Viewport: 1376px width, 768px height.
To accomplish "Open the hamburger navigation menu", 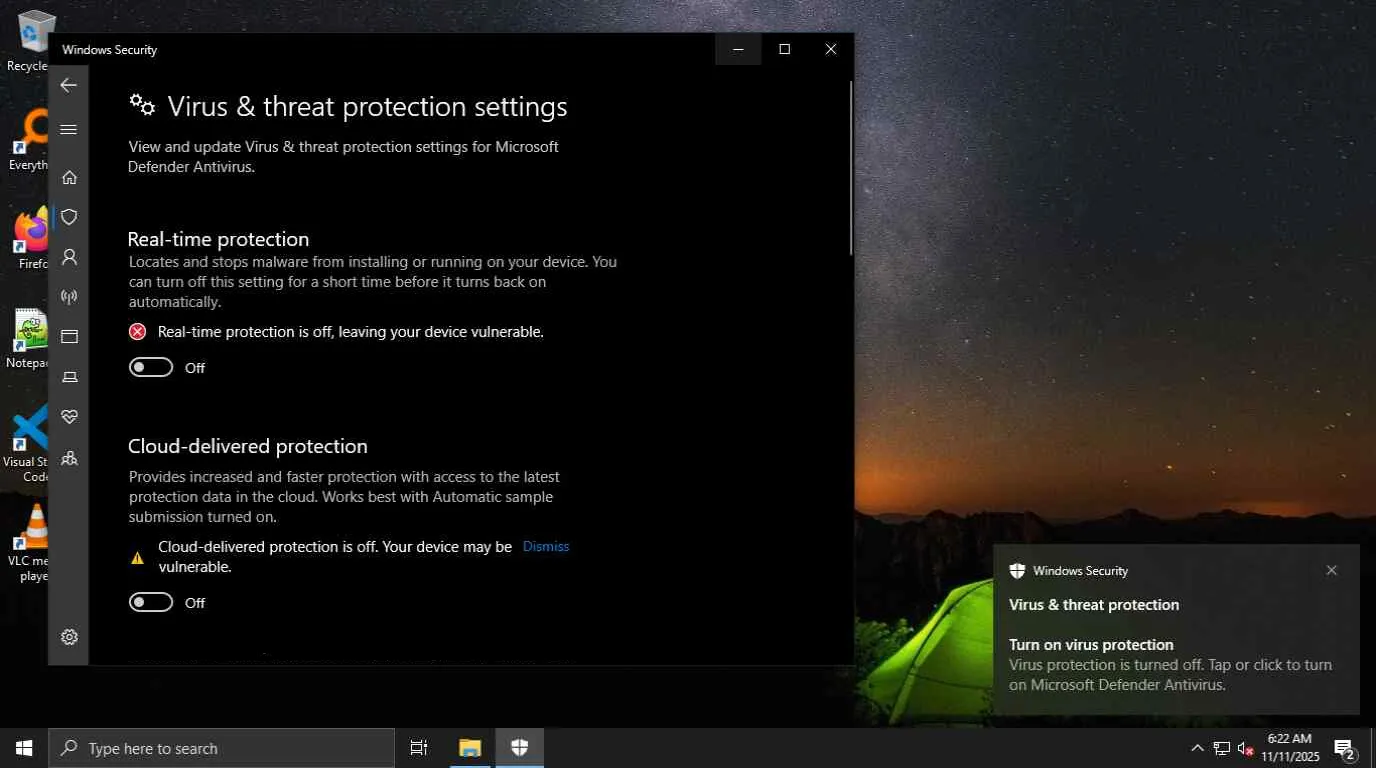I will (x=68, y=129).
